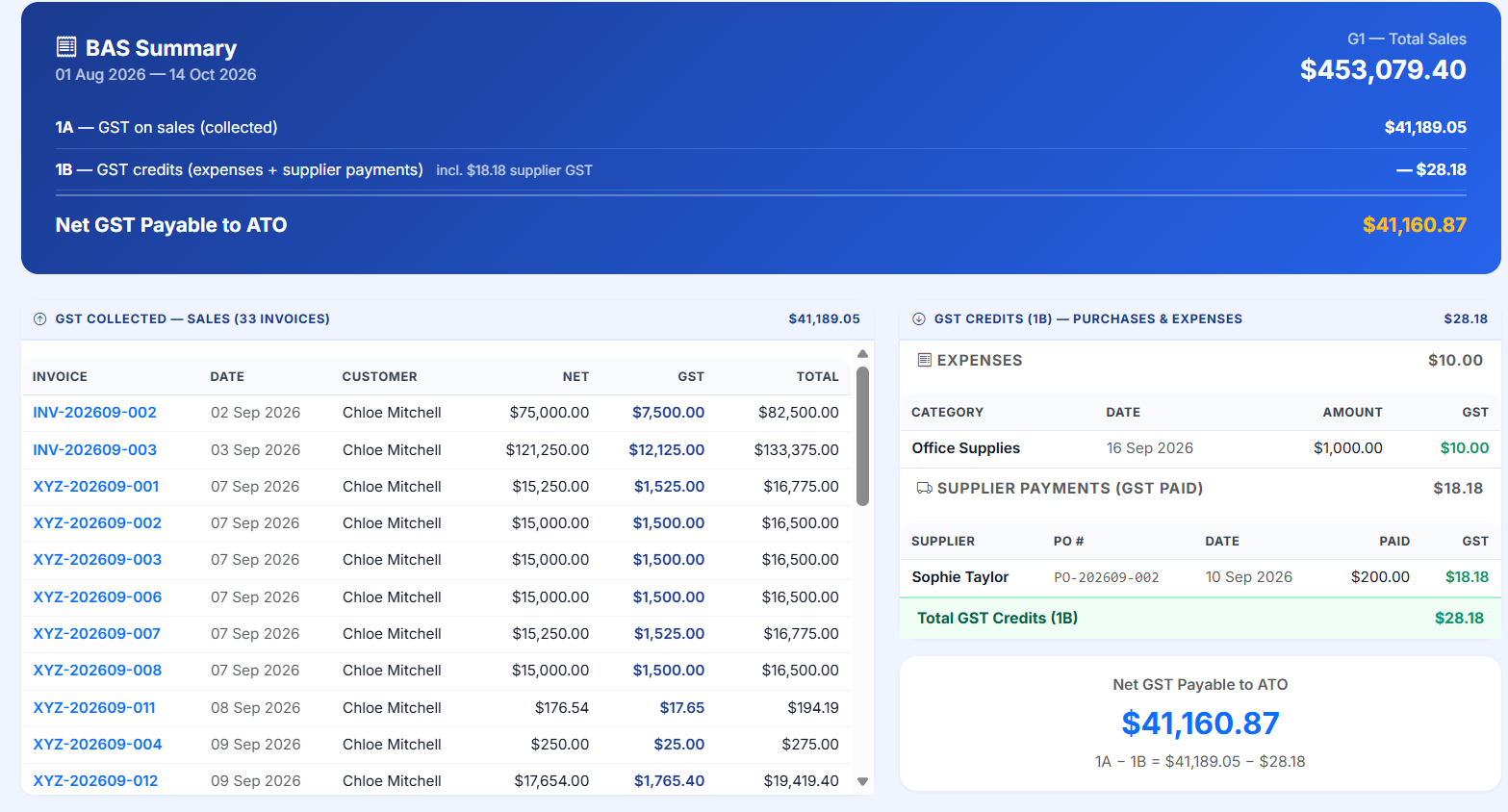
Task: Click the NET column header in sales table
Action: [x=575, y=377]
